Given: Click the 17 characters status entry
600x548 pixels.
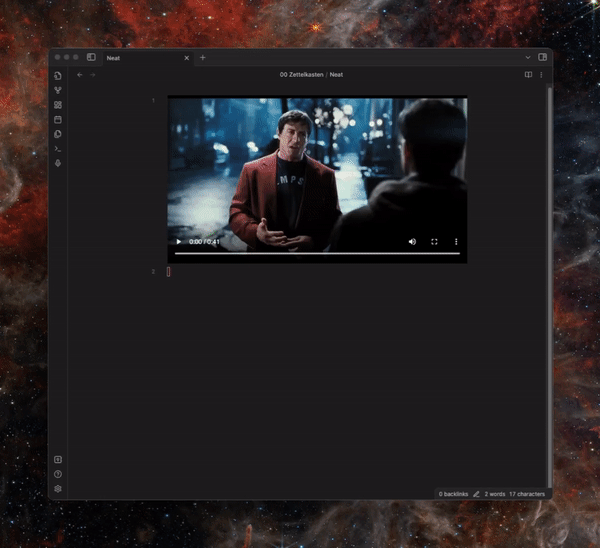Looking at the screenshot, I should point(527,494).
